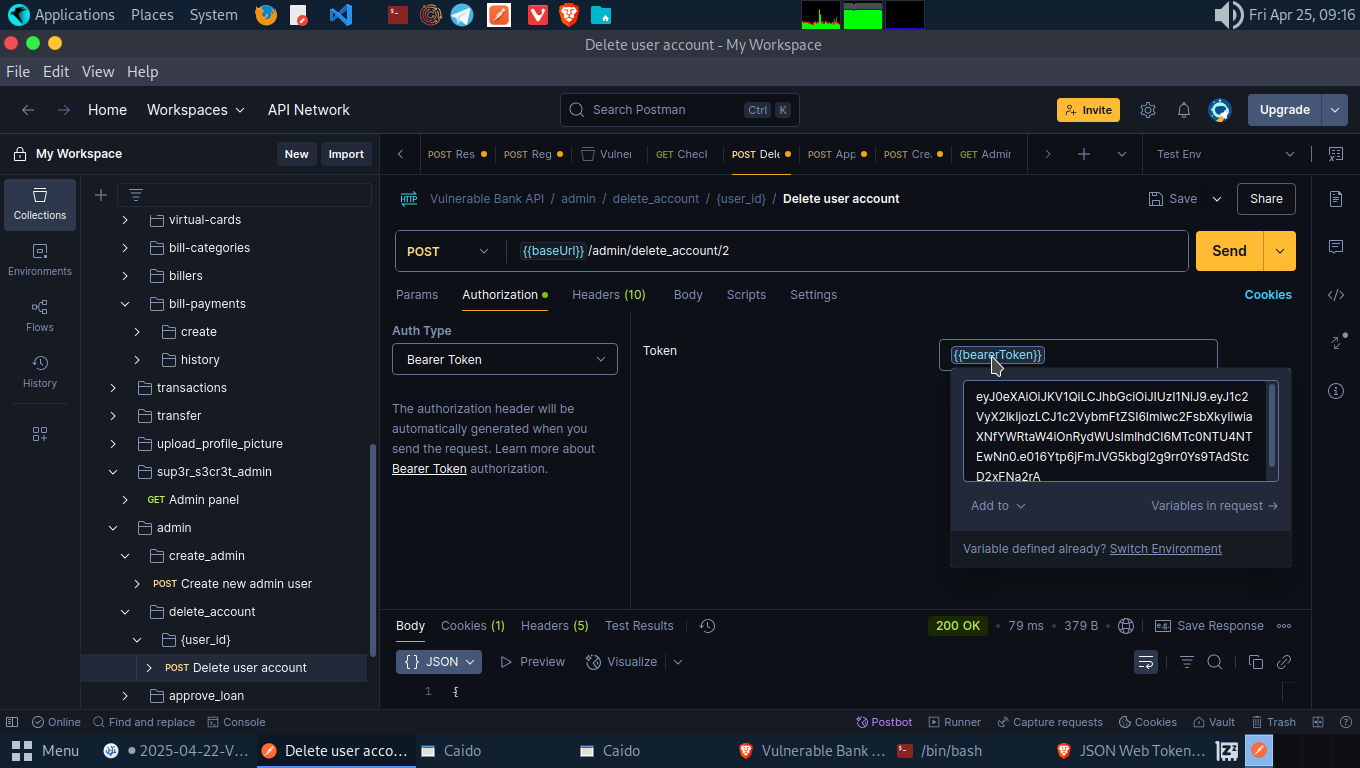Open the Collections sidebar panel
1360x768 pixels.
(40, 204)
